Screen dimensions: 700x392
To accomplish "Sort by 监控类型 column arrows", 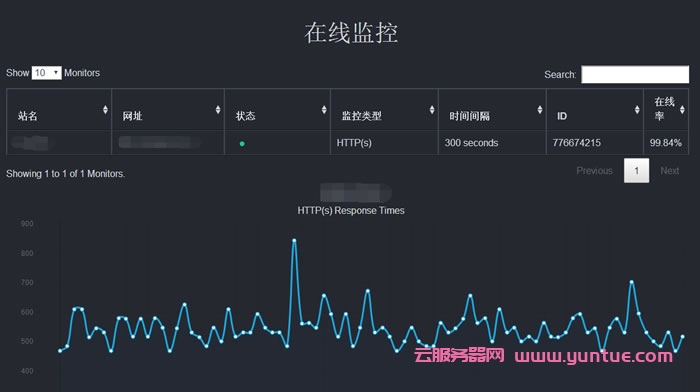I will [432, 110].
